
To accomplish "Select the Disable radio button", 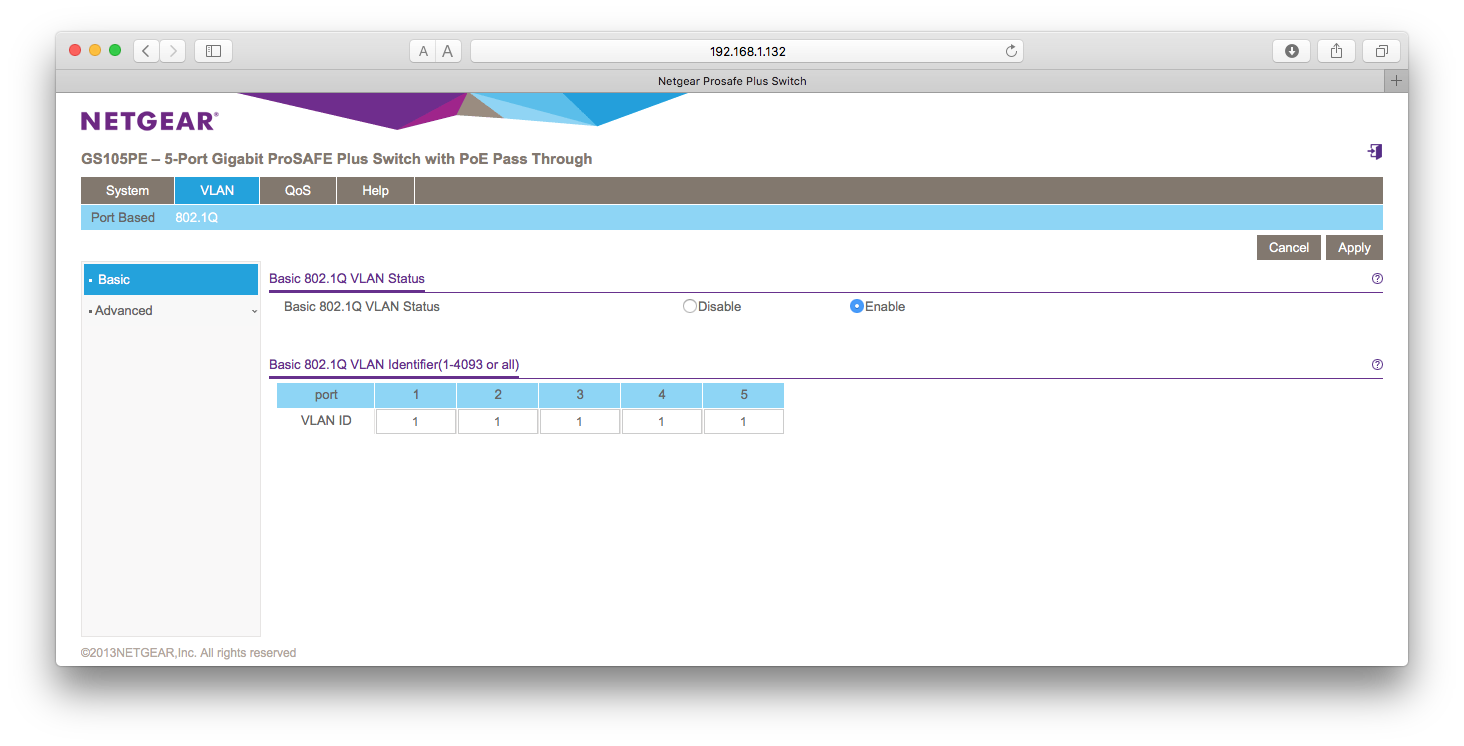I will coord(689,307).
